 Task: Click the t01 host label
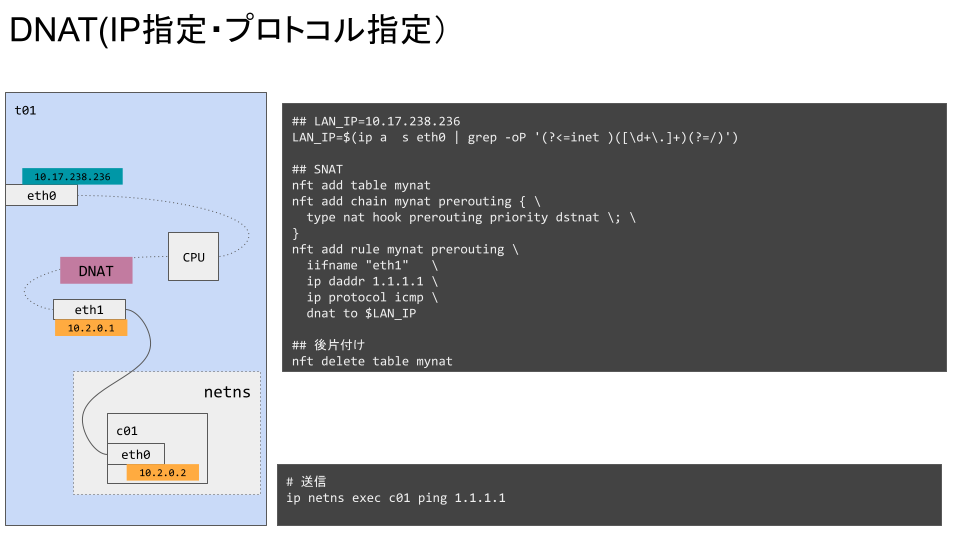point(25,110)
